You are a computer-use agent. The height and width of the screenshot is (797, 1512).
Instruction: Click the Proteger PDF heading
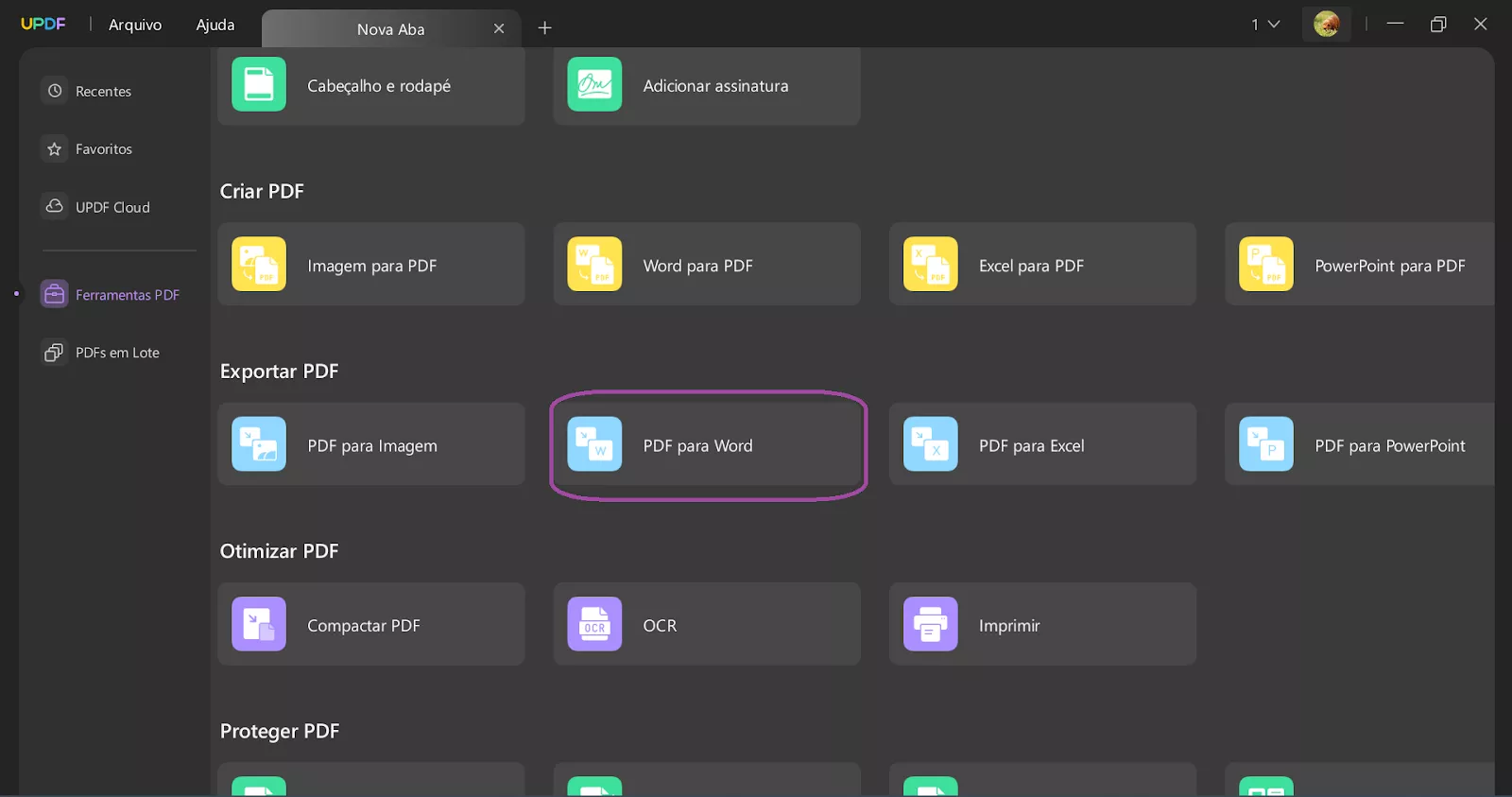(280, 731)
